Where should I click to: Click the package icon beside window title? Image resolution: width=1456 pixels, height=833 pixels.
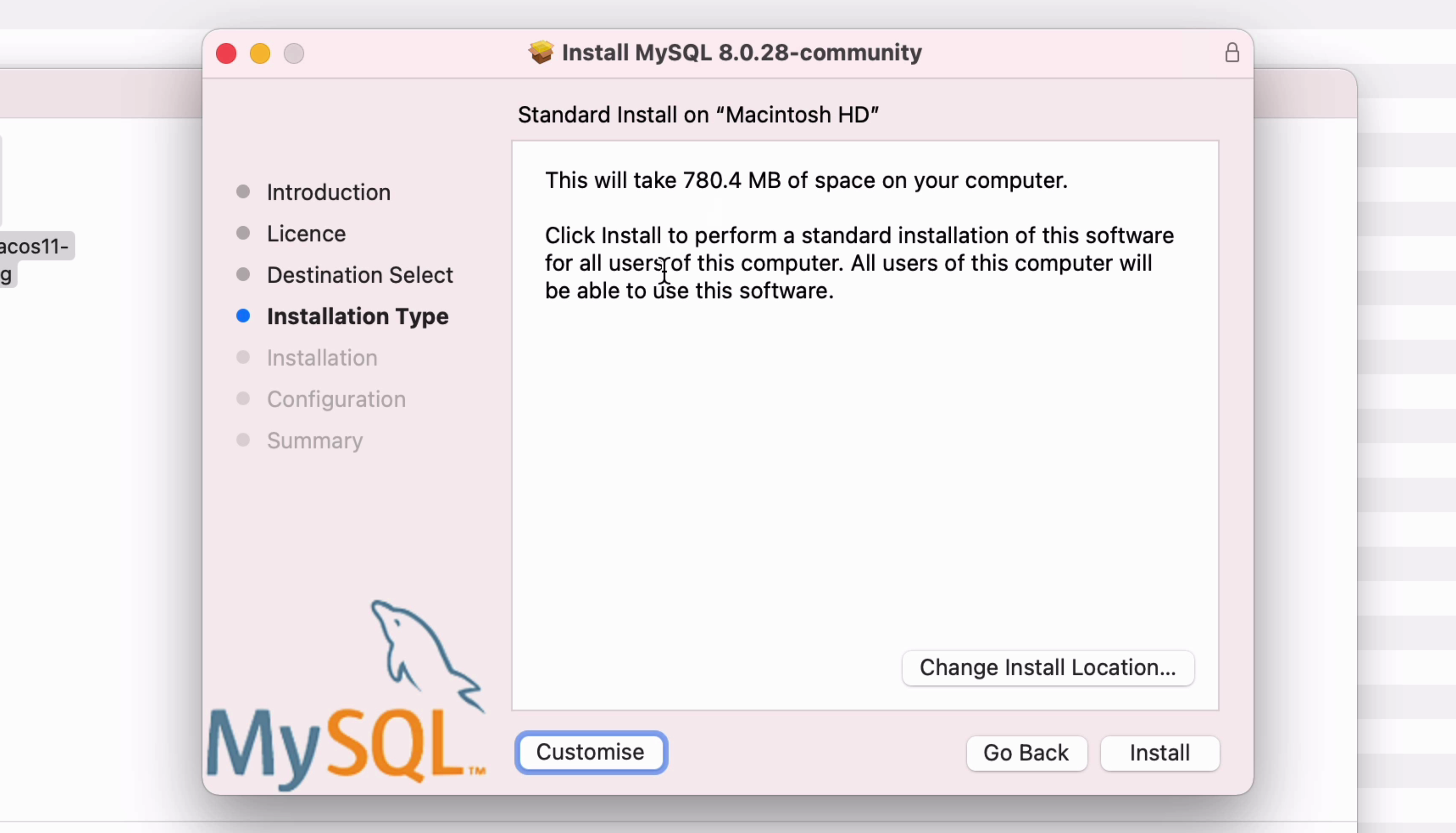[541, 52]
